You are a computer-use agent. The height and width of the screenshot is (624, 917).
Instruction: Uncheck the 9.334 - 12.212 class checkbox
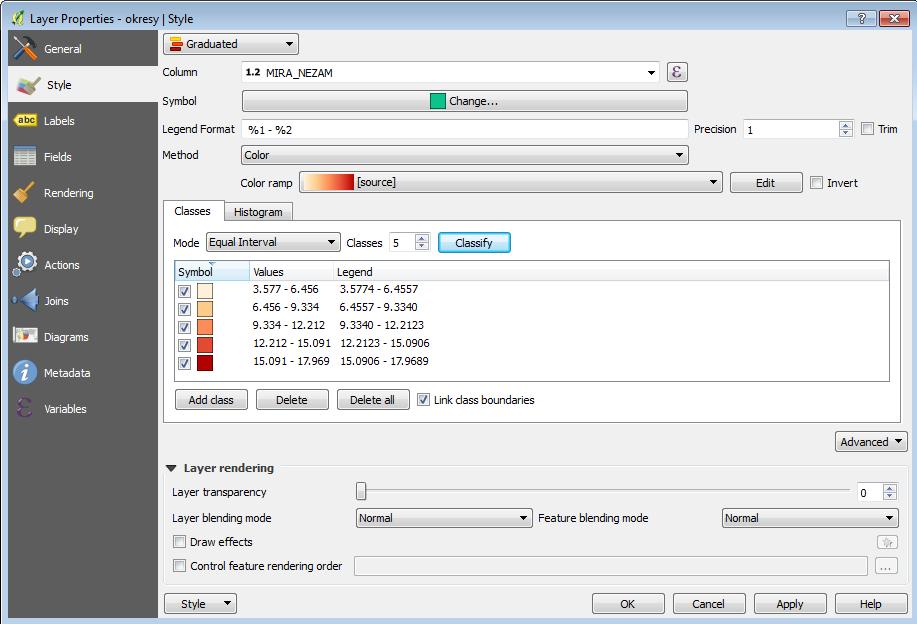184,327
